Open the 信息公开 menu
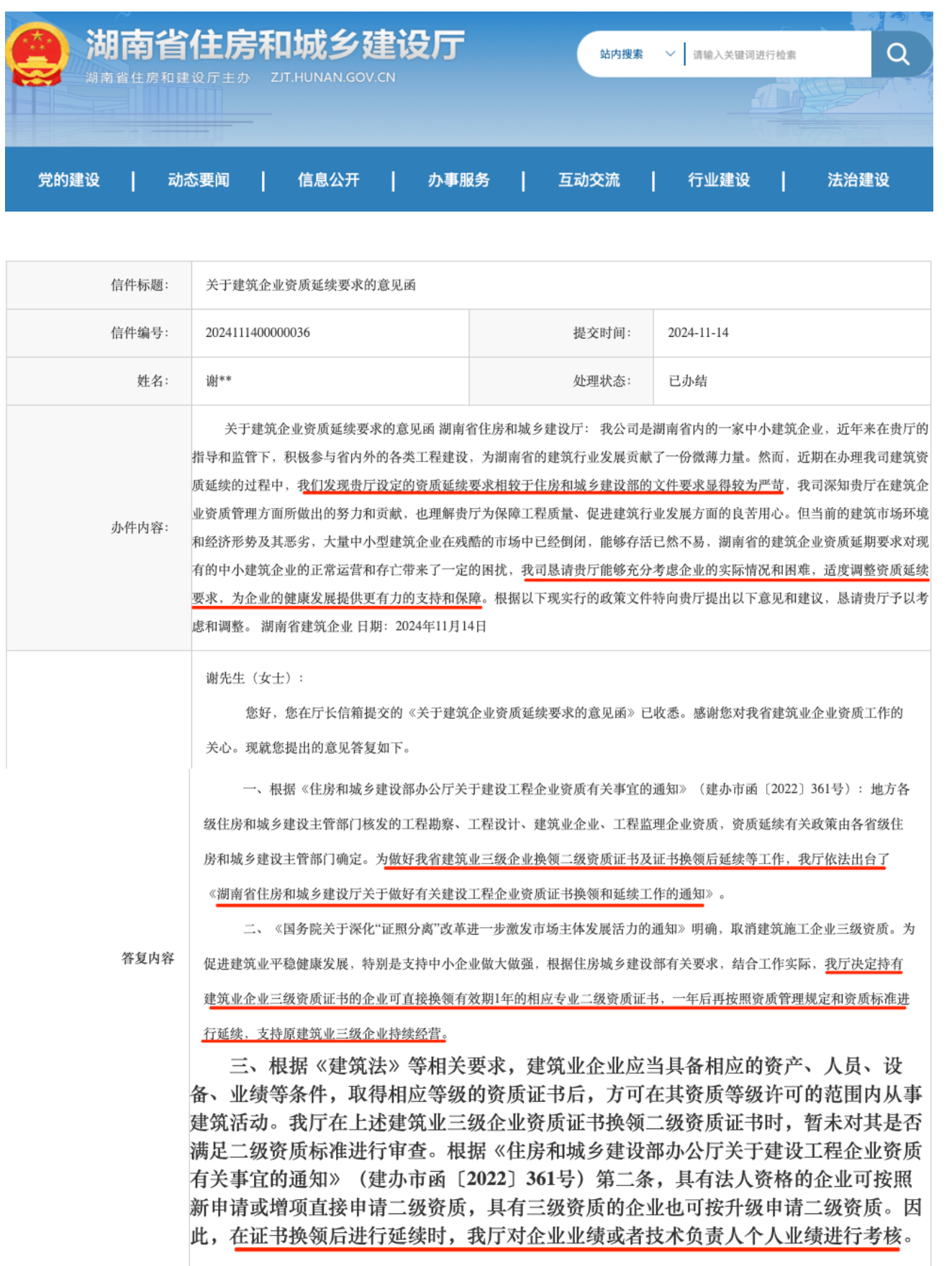The width and height of the screenshot is (952, 1266). tap(329, 180)
